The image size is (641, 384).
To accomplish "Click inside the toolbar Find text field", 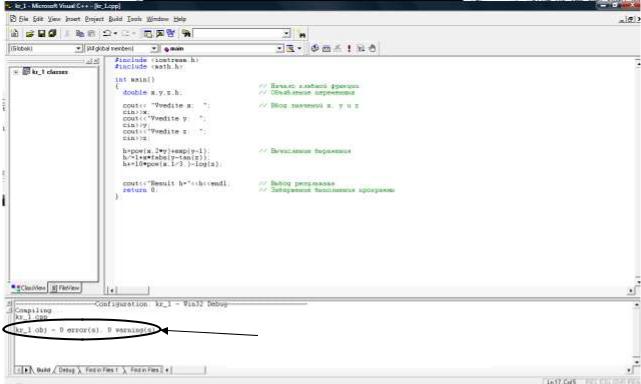I will click(238, 34).
